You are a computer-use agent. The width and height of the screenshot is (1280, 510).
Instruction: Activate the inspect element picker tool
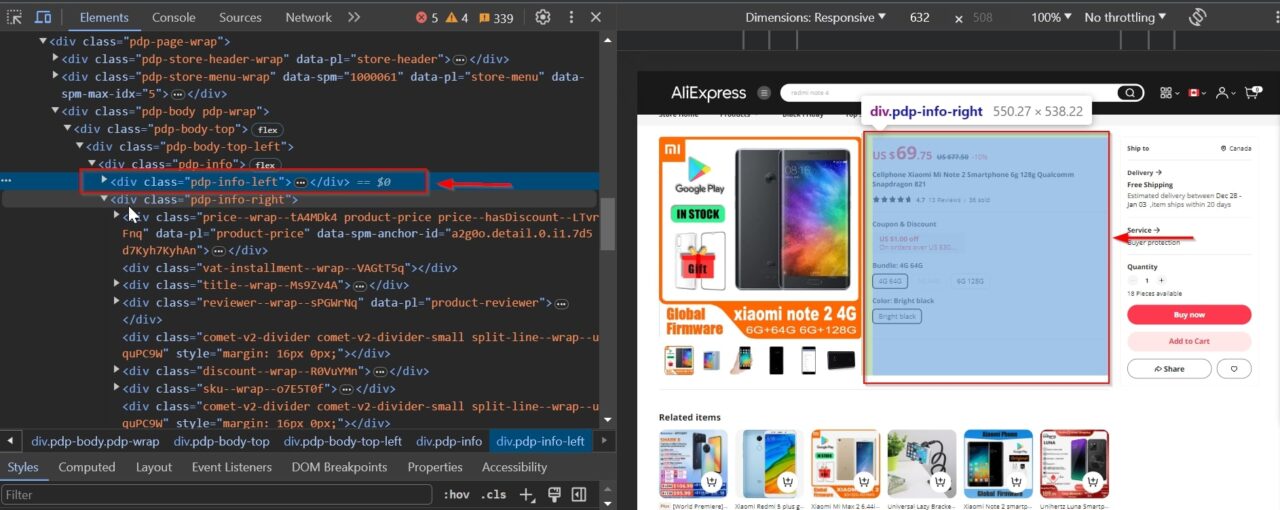pyautogui.click(x=14, y=17)
